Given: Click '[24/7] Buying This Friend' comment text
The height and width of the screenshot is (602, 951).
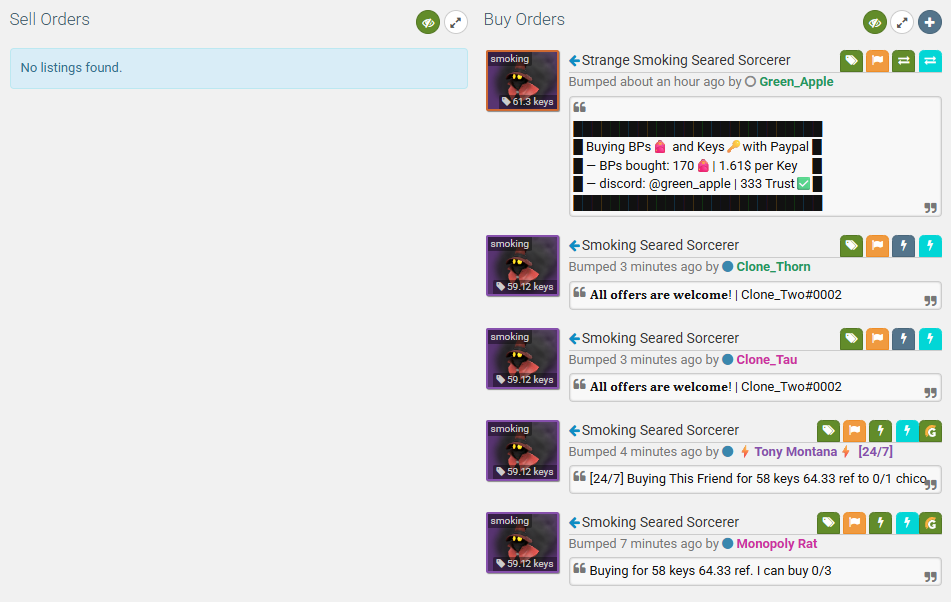Looking at the screenshot, I should click(758, 479).
